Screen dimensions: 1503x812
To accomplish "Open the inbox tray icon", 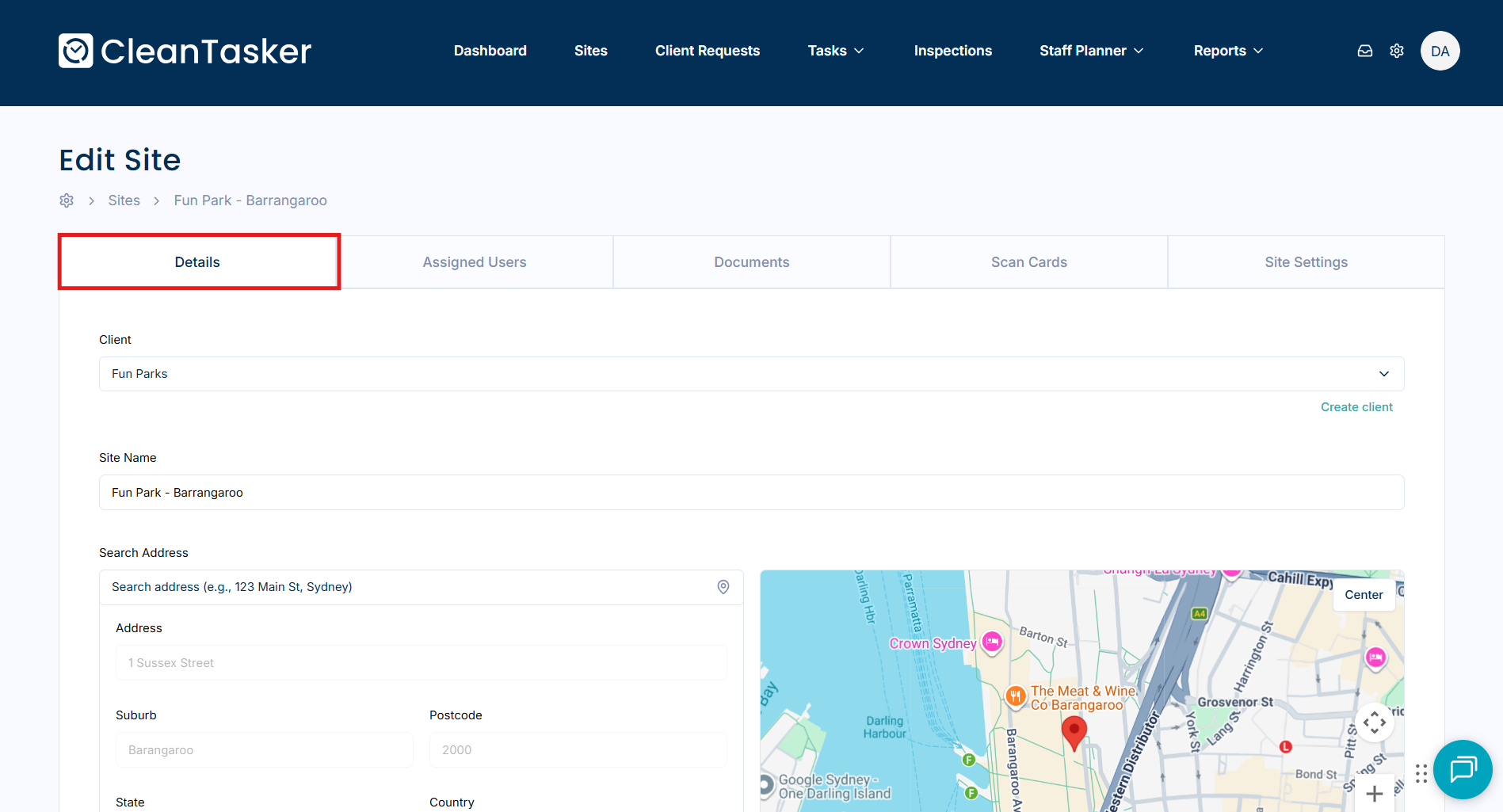I will click(x=1364, y=51).
